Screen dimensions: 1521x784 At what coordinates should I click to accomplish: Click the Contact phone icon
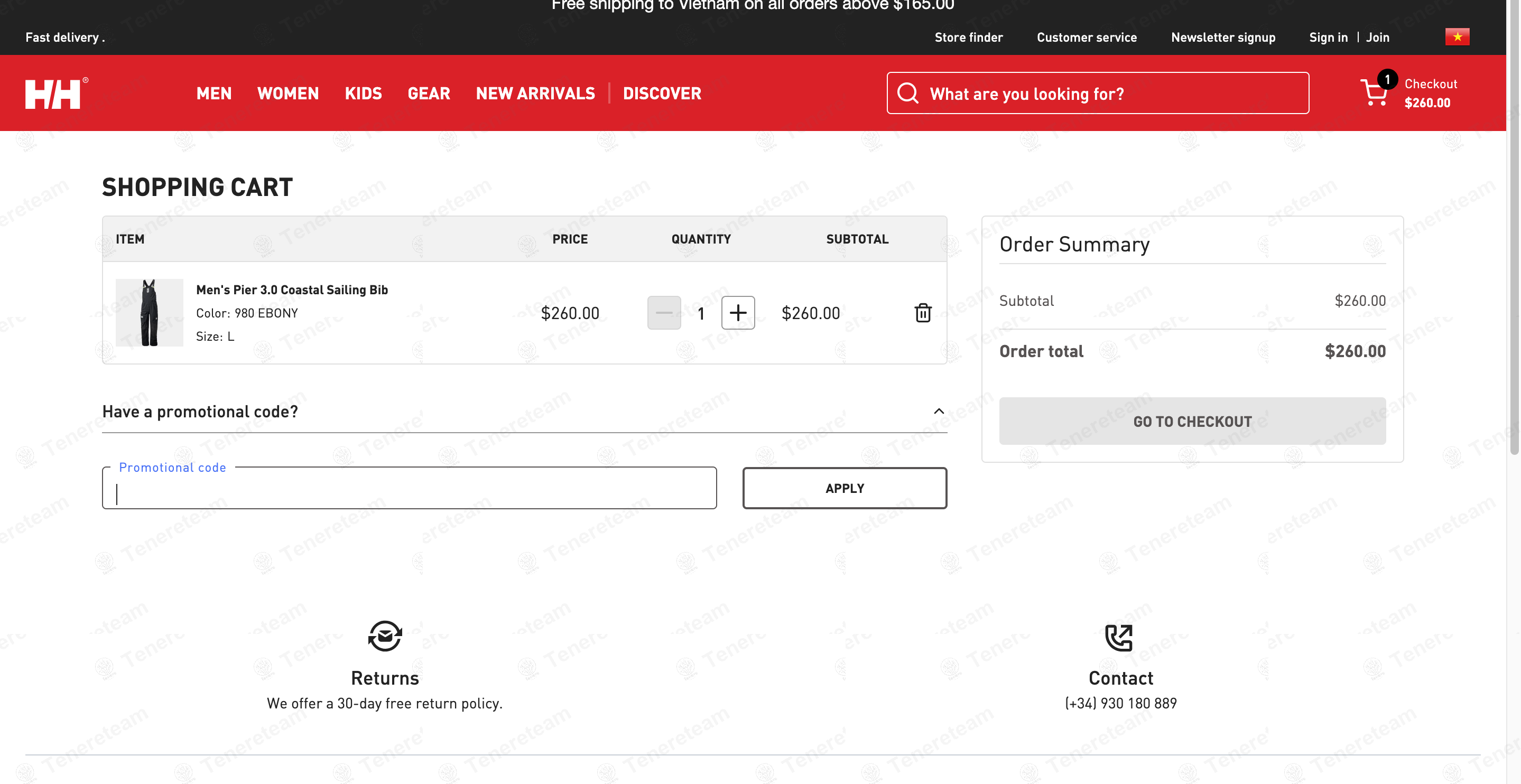point(1119,638)
